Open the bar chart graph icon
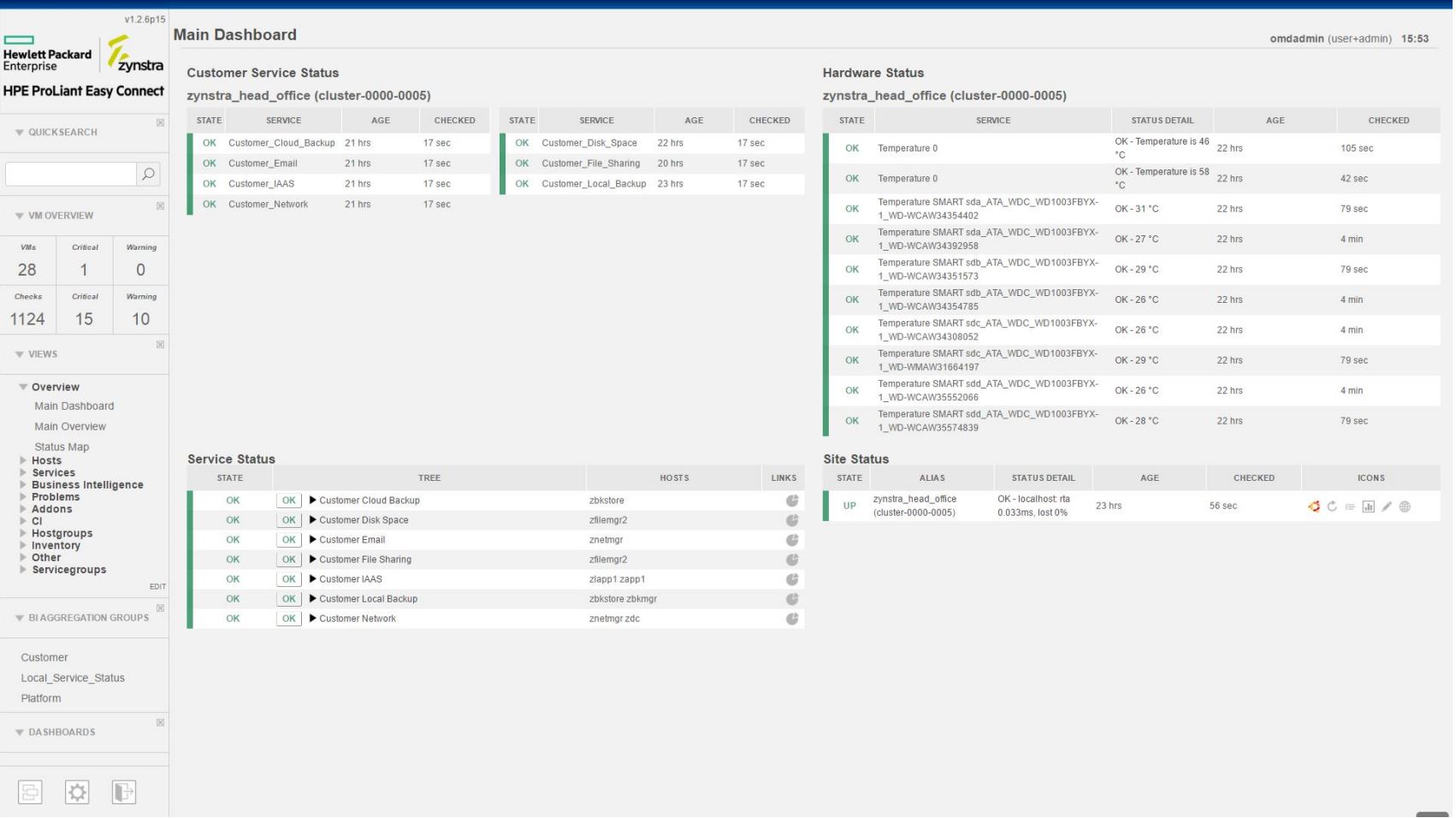This screenshot has height=818, width=1456. [1368, 507]
